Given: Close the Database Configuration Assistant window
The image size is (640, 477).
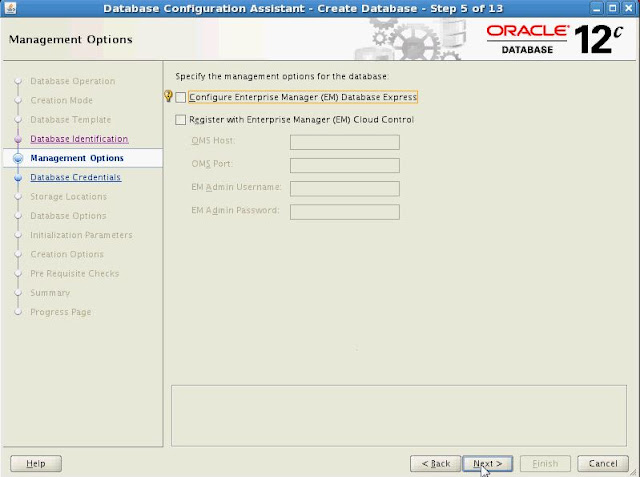Looking at the screenshot, I should point(629,8).
